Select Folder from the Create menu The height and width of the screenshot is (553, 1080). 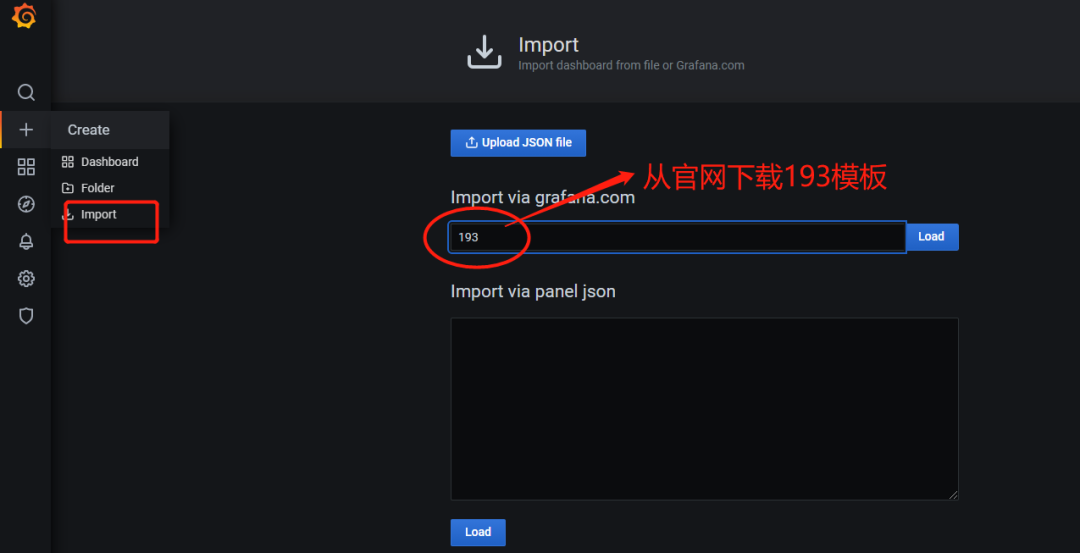tap(97, 188)
